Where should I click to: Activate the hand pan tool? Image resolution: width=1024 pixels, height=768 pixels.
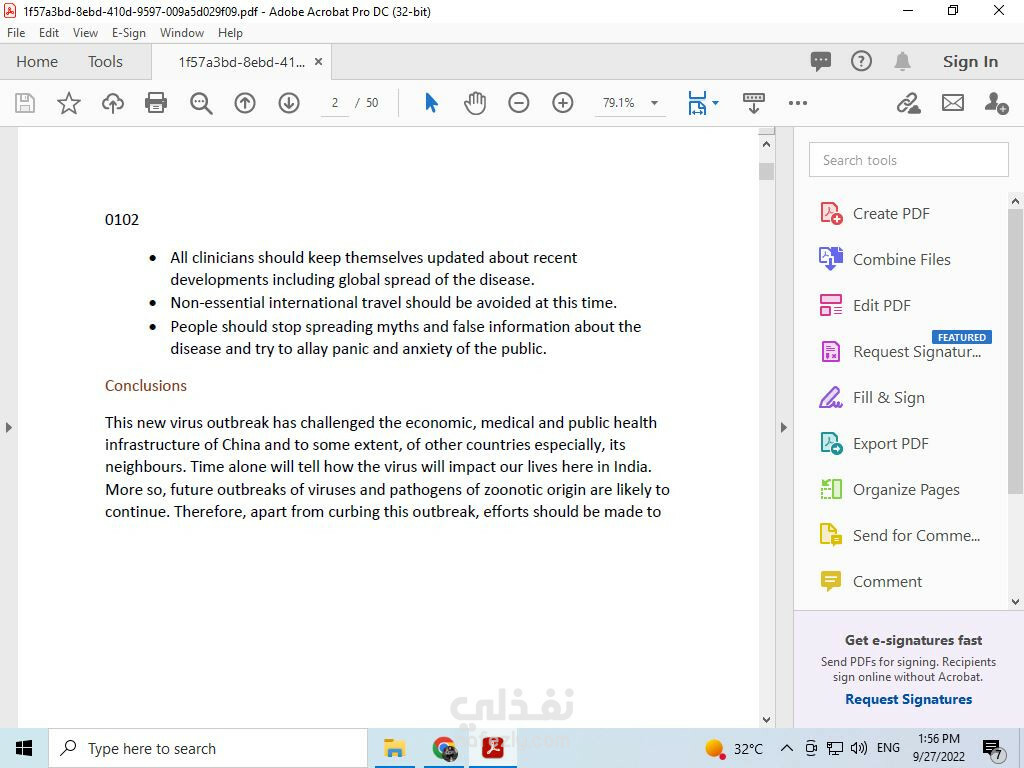[475, 103]
